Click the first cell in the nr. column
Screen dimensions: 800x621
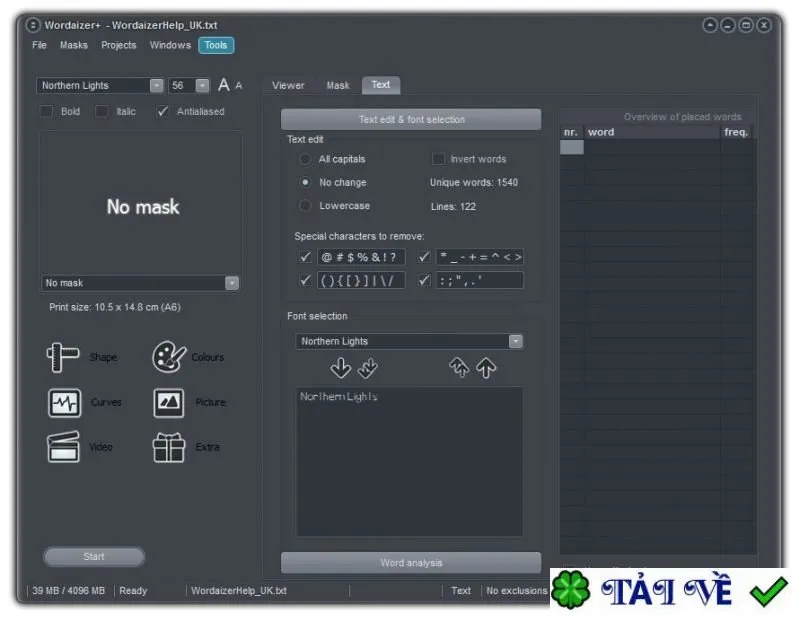click(x=571, y=147)
